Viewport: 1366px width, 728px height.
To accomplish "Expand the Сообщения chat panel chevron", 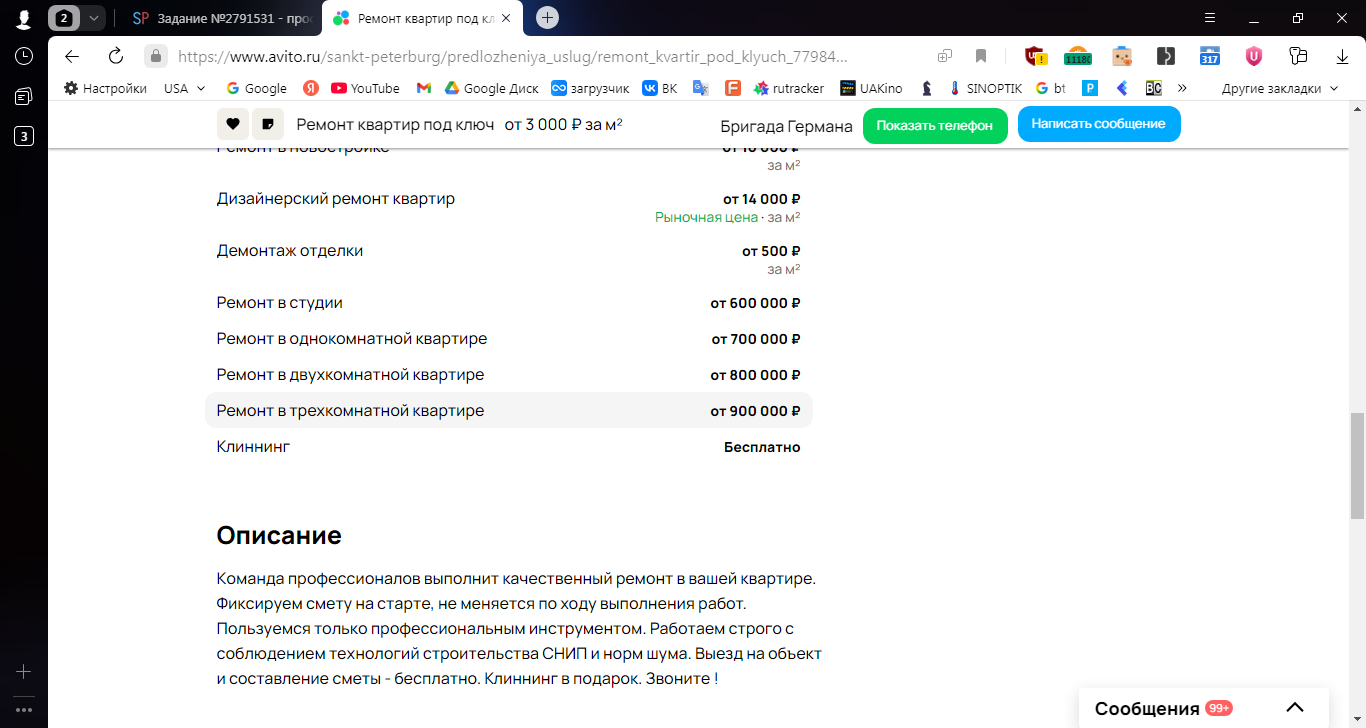I will (x=1294, y=708).
